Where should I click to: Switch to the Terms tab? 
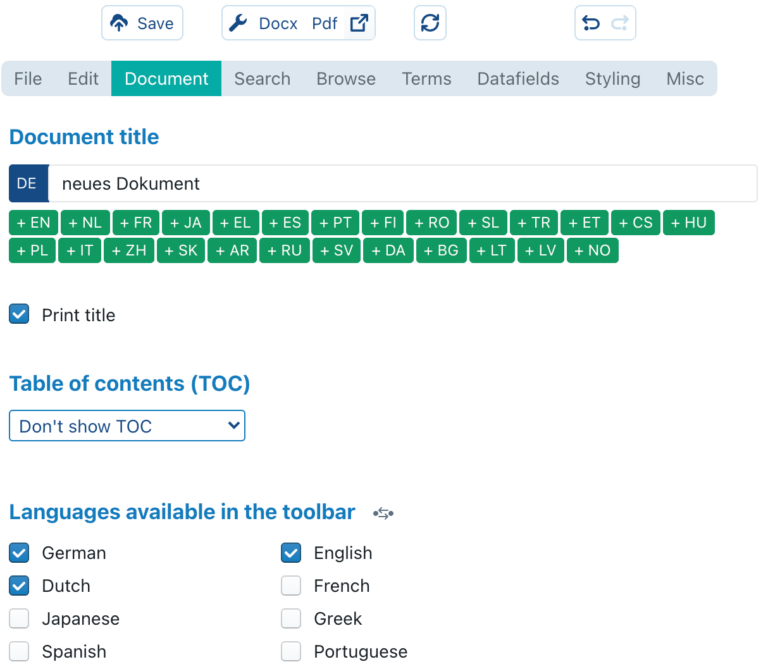426,79
